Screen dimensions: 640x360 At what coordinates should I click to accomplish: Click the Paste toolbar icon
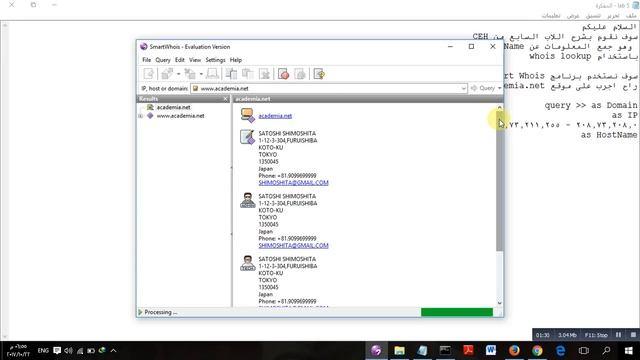click(x=248, y=74)
